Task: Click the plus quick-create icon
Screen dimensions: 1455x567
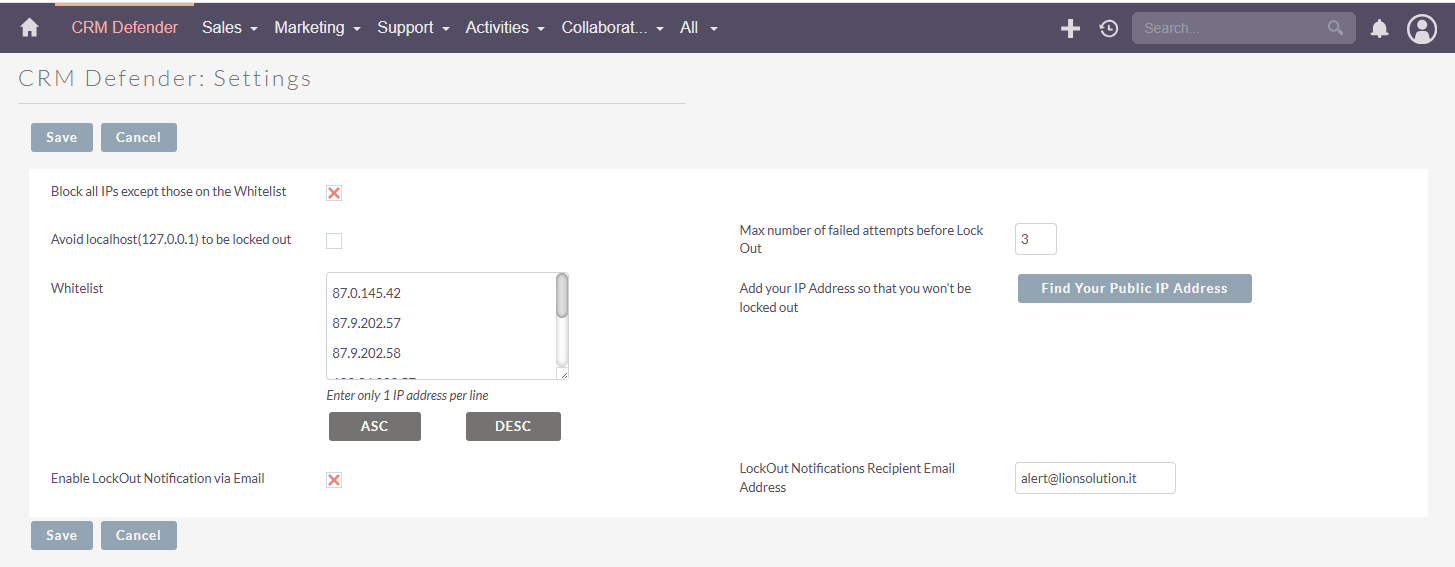Action: coord(1070,28)
